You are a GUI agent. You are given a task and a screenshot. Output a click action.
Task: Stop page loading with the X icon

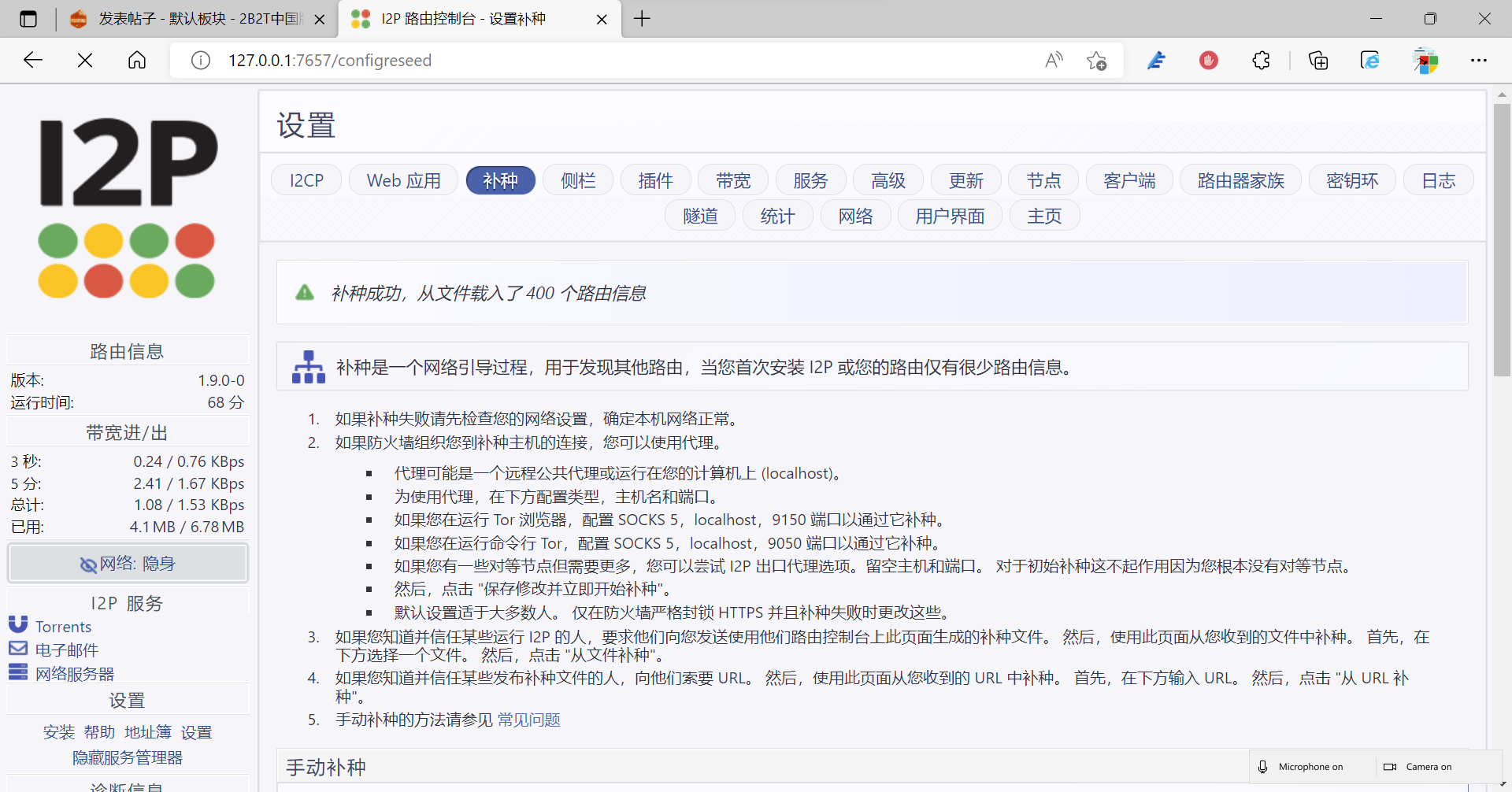point(85,60)
